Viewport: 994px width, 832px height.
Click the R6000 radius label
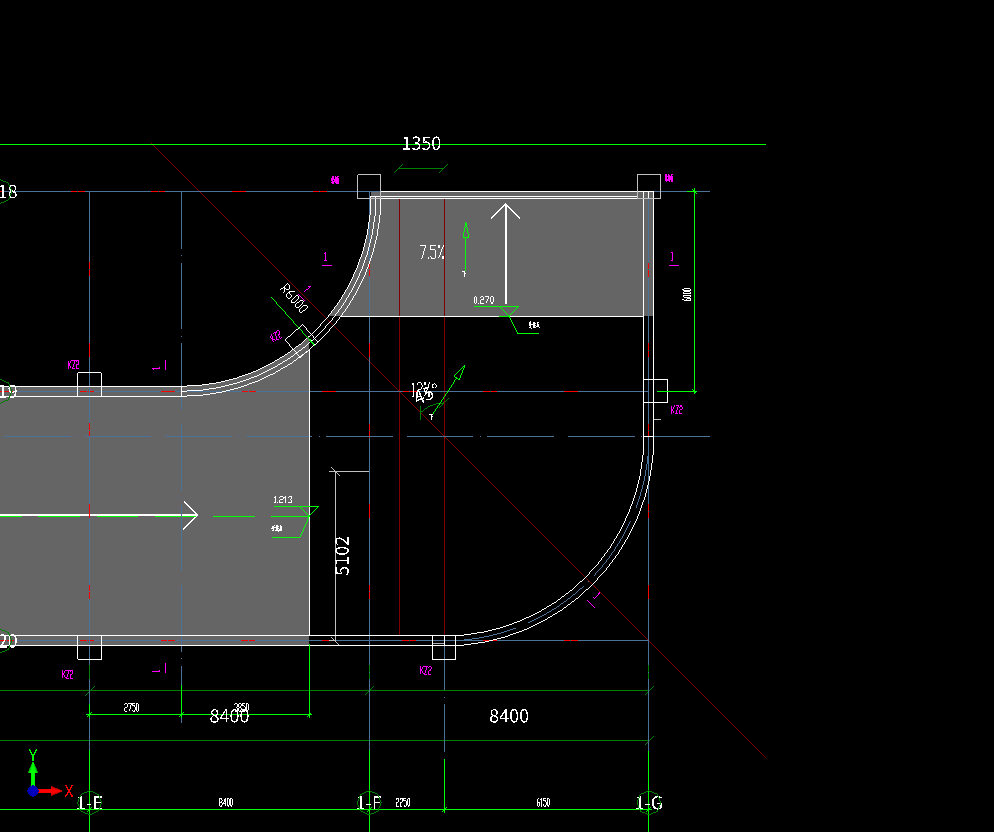click(294, 298)
